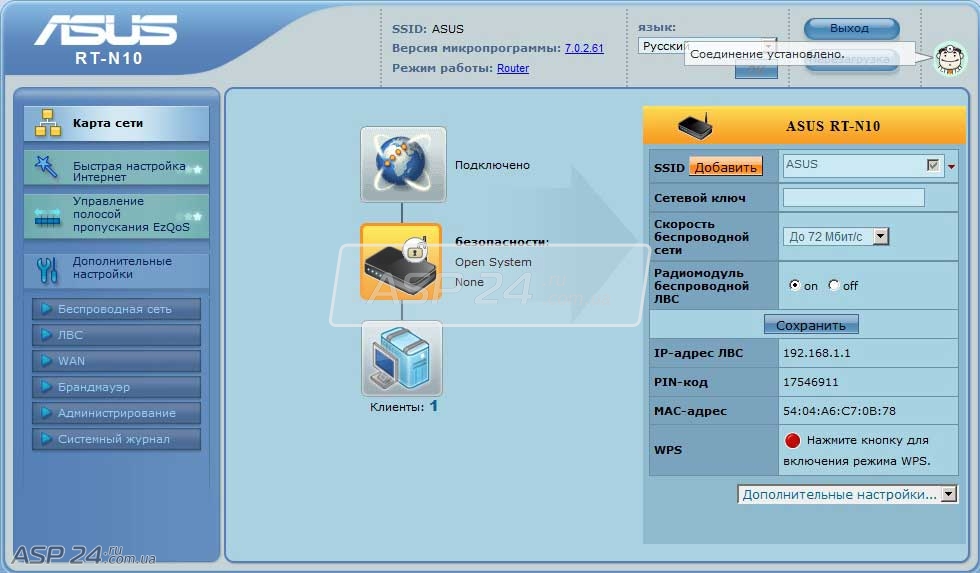This screenshot has width=980, height=573.
Task: Open the Администрирование section
Action: [x=116, y=413]
